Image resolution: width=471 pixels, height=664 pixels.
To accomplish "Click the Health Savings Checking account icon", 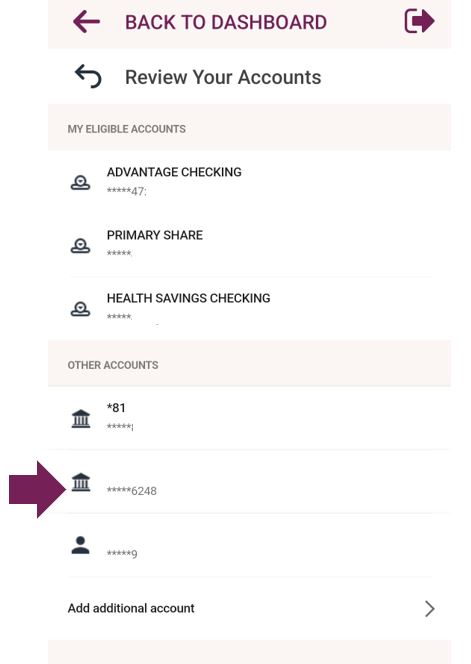I will [x=80, y=308].
